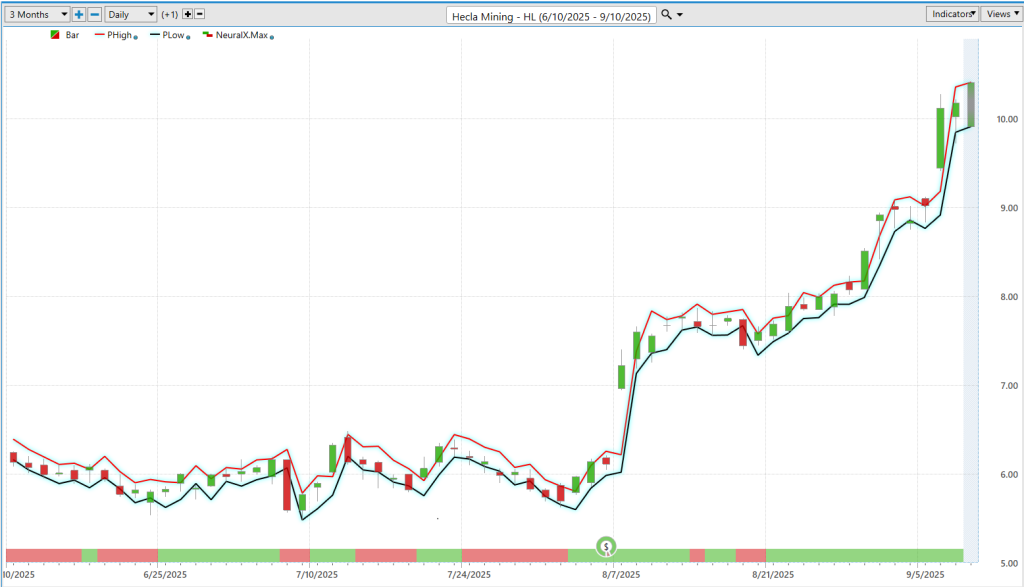Click the dollar earnings marker near 8/7/2025

point(607,547)
